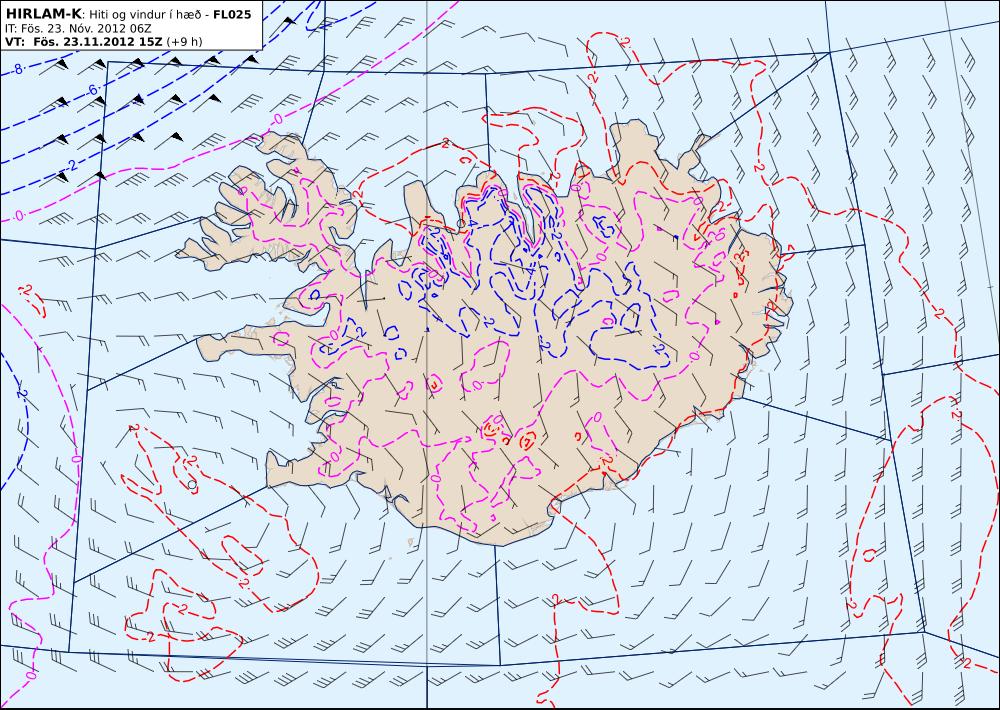Click the FL025 flight level label
Viewport: 1000px width, 710px height.
(x=232, y=14)
